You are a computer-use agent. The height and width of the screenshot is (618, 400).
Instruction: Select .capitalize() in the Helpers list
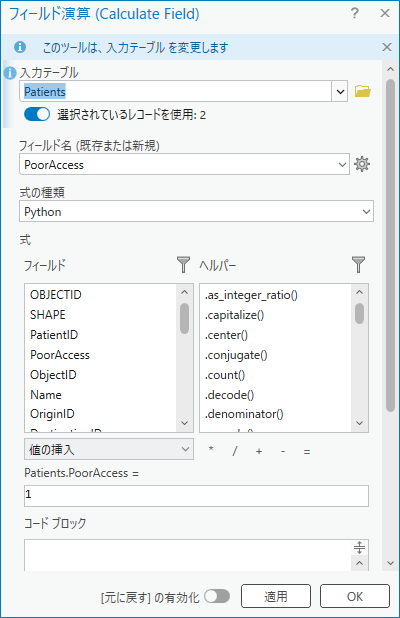pos(234,315)
